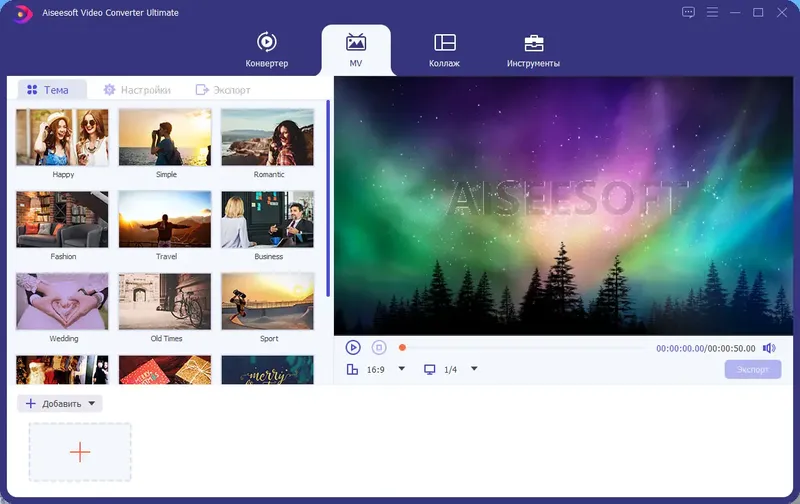Image resolution: width=800 pixels, height=504 pixels.
Task: Open the Инструменты toolbox tab
Action: [x=533, y=50]
